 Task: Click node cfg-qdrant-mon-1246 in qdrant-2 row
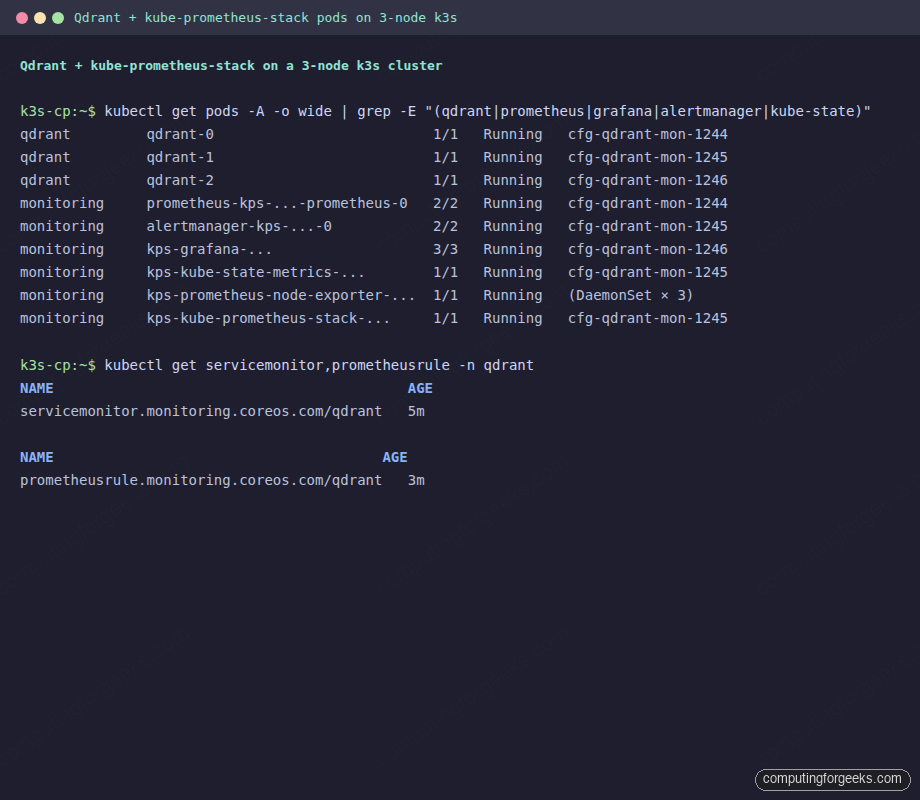pos(648,180)
